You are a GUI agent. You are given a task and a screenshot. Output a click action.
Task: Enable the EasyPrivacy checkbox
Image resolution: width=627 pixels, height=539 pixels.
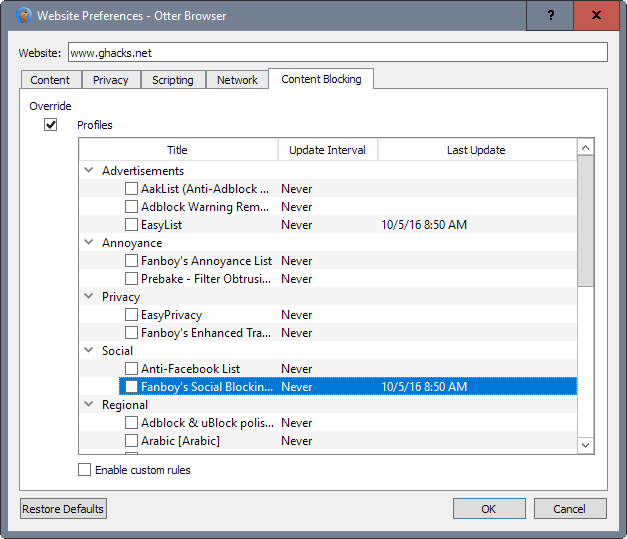[x=131, y=314]
